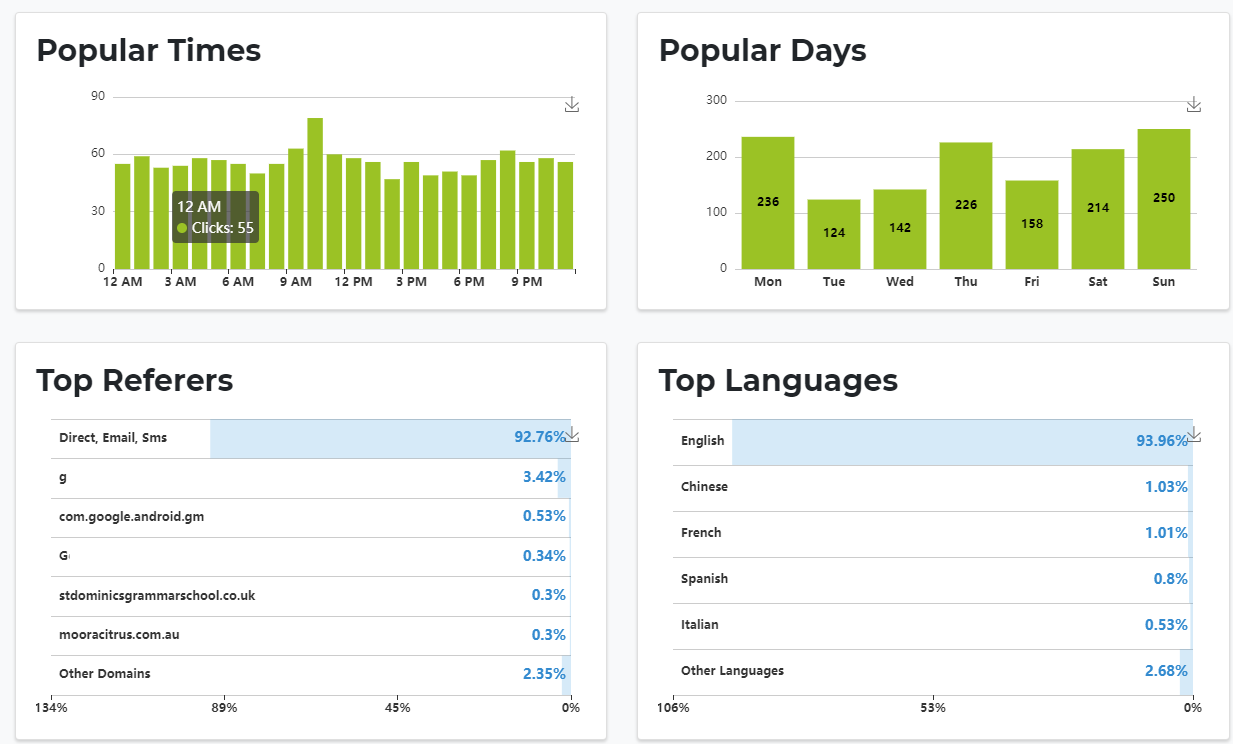This screenshot has height=744, width=1233.
Task: Click the 'Wed' day label
Action: pos(900,282)
